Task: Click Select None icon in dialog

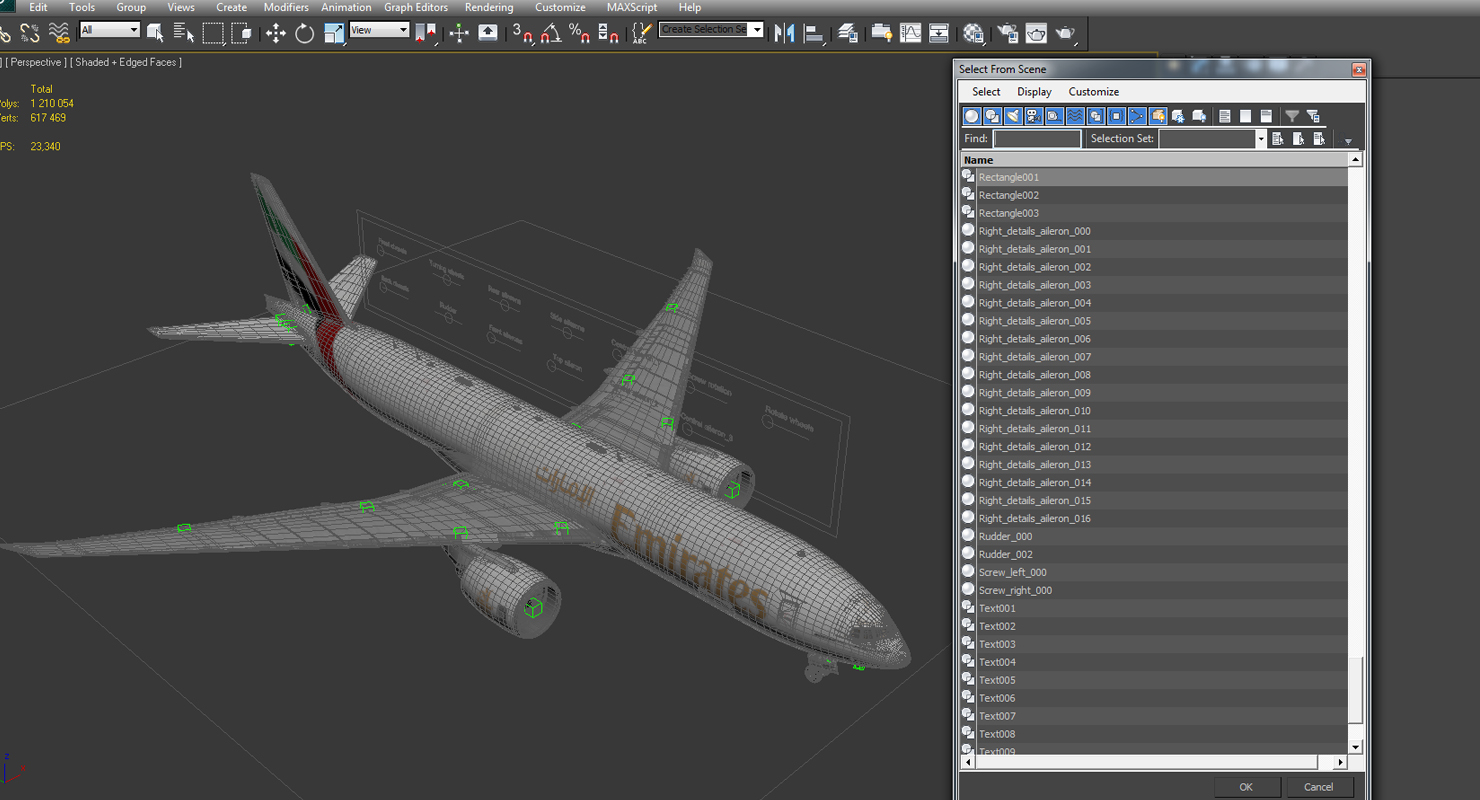Action: tap(1246, 116)
